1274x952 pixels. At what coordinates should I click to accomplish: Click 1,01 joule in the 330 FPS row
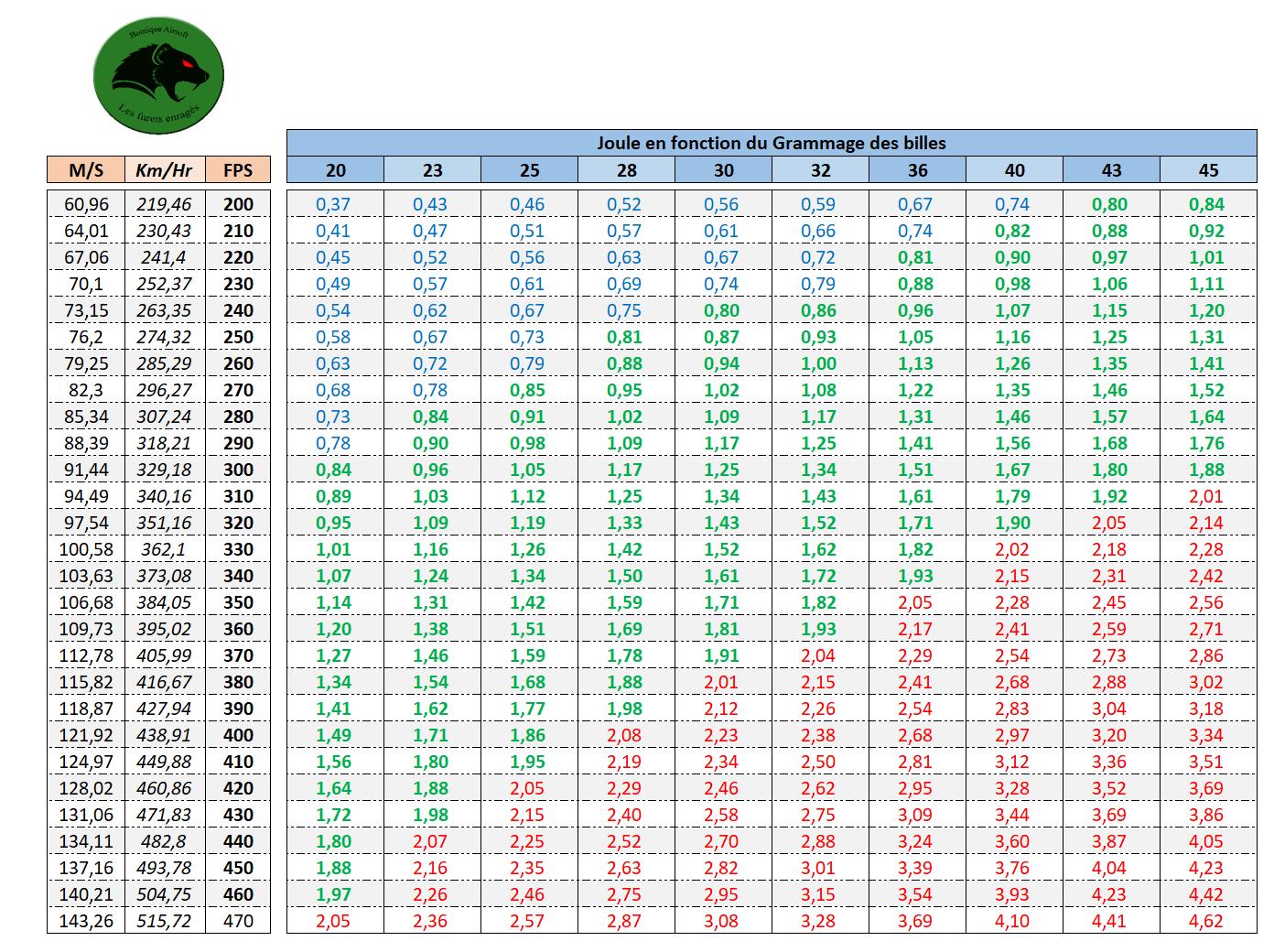(x=334, y=549)
